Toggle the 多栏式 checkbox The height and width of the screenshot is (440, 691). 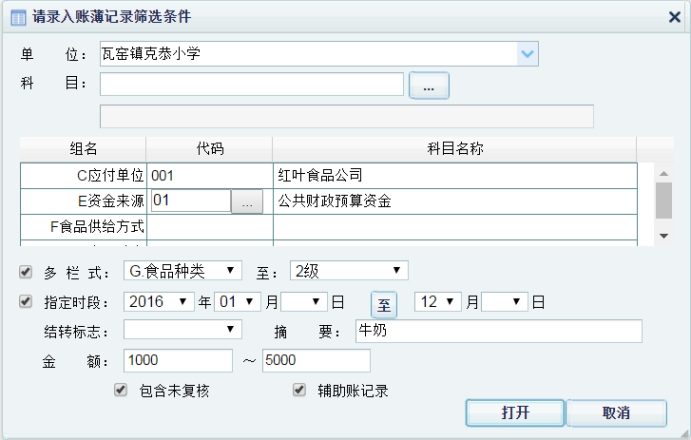pos(26,271)
